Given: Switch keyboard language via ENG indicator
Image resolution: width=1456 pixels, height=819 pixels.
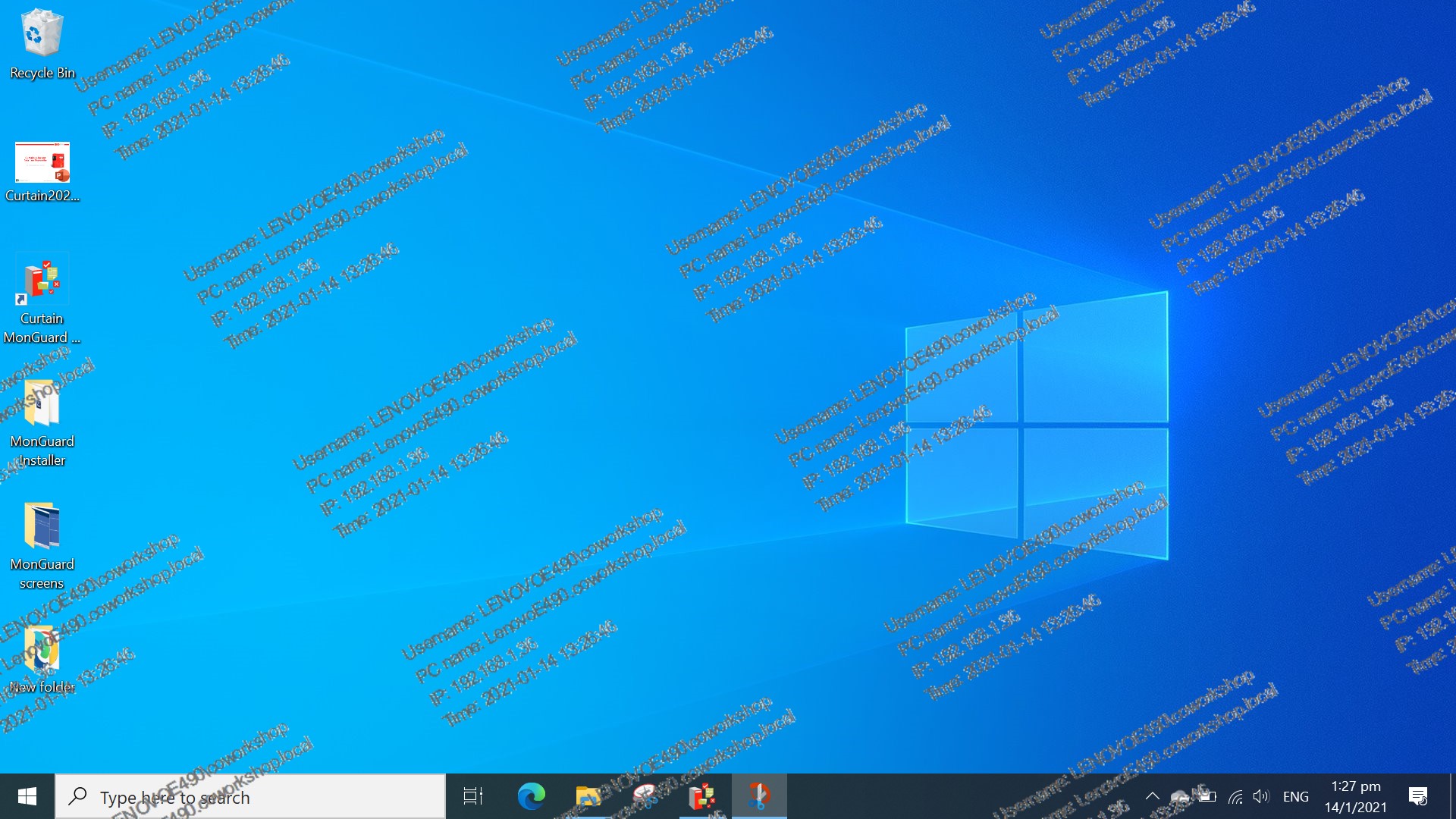Looking at the screenshot, I should (1296, 796).
